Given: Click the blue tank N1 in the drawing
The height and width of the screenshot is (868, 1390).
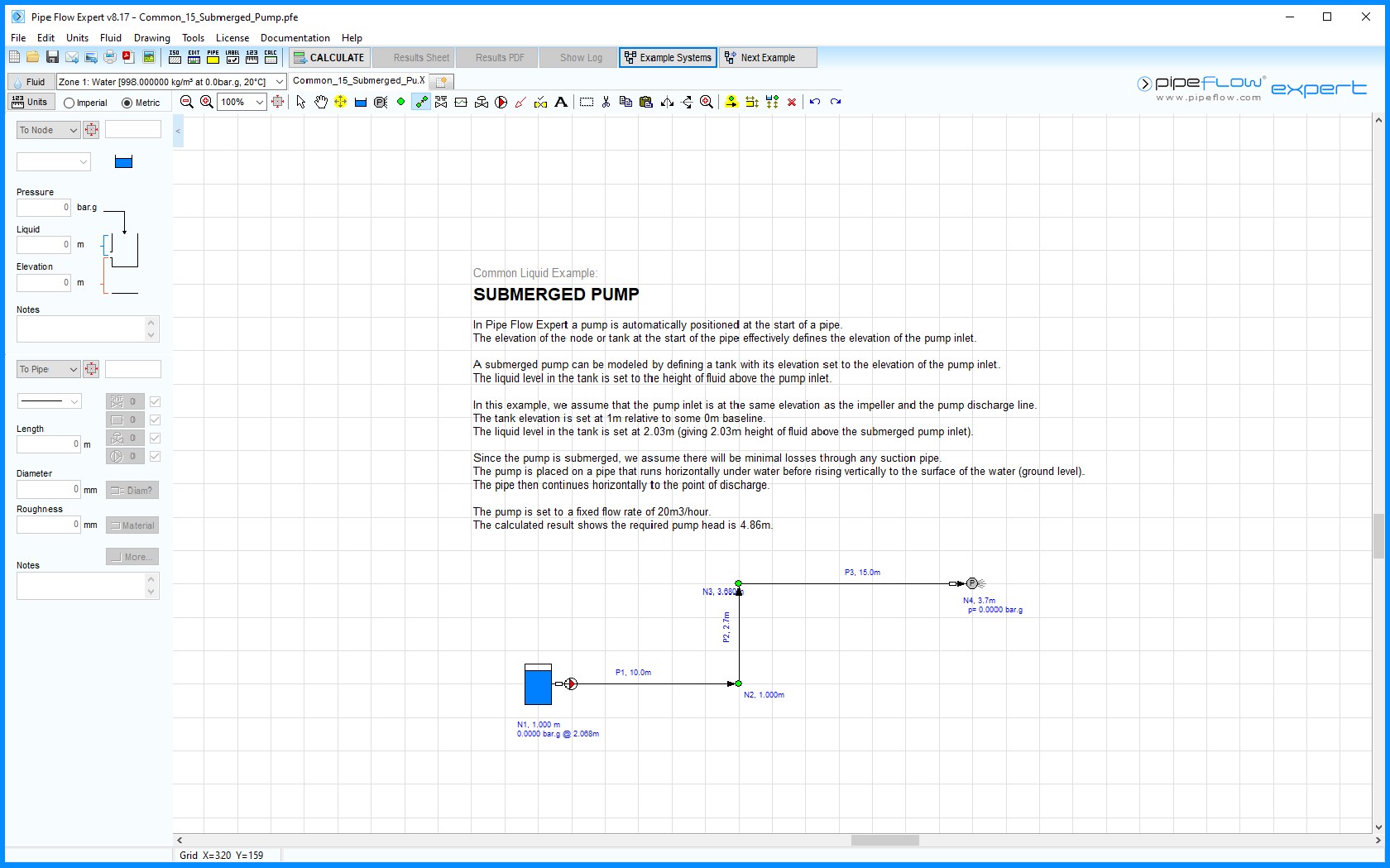Looking at the screenshot, I should (x=538, y=684).
